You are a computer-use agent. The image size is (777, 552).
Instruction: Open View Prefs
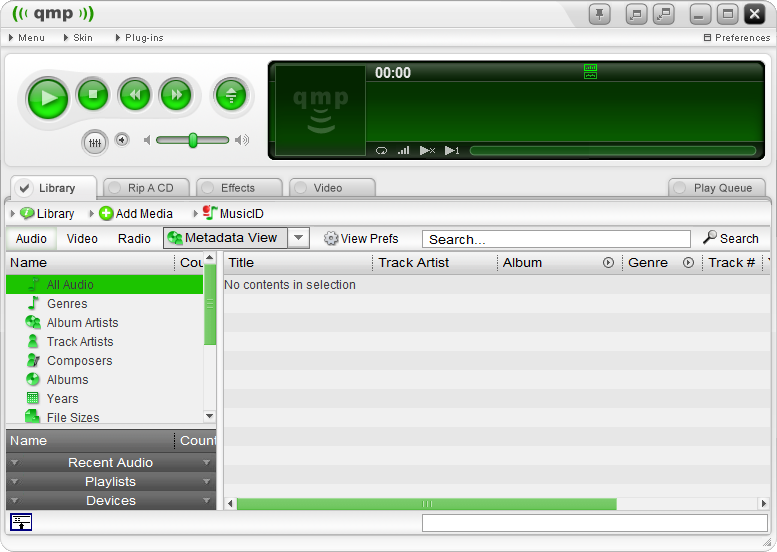(x=361, y=238)
